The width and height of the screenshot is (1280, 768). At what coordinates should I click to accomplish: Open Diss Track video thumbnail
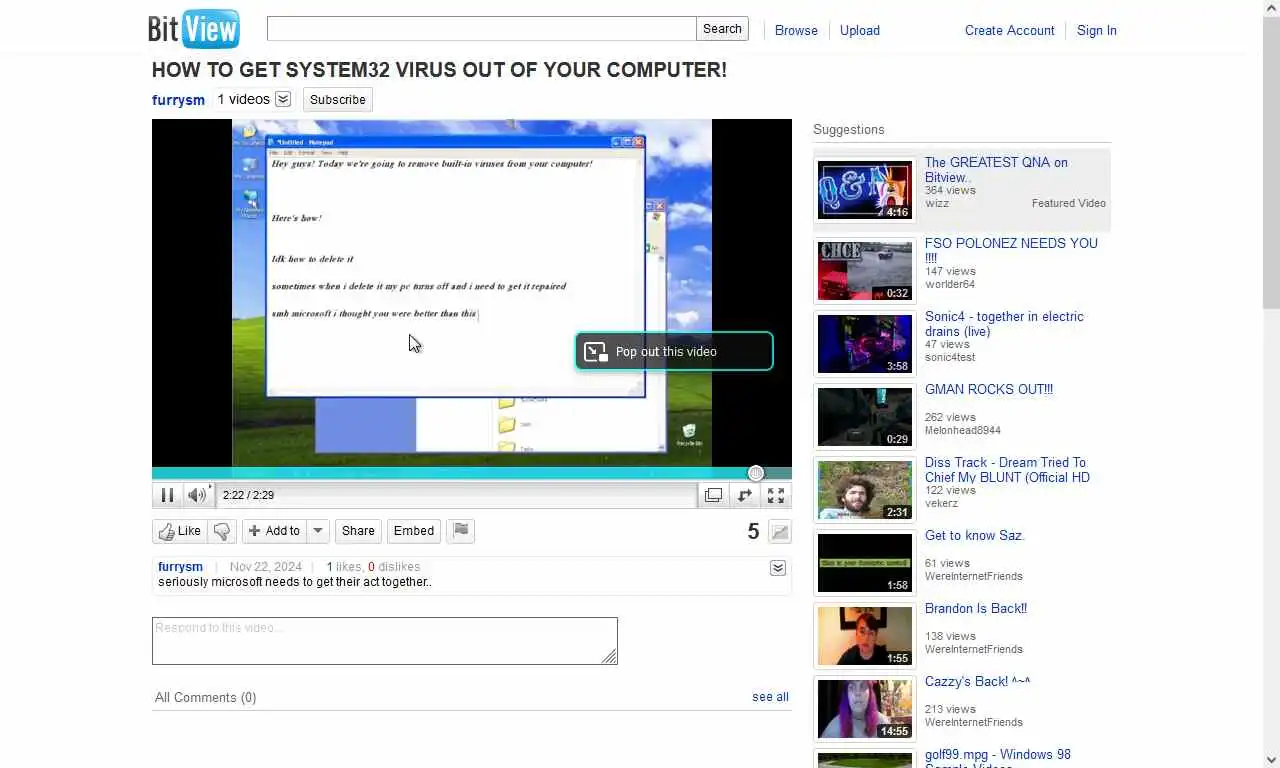point(865,490)
